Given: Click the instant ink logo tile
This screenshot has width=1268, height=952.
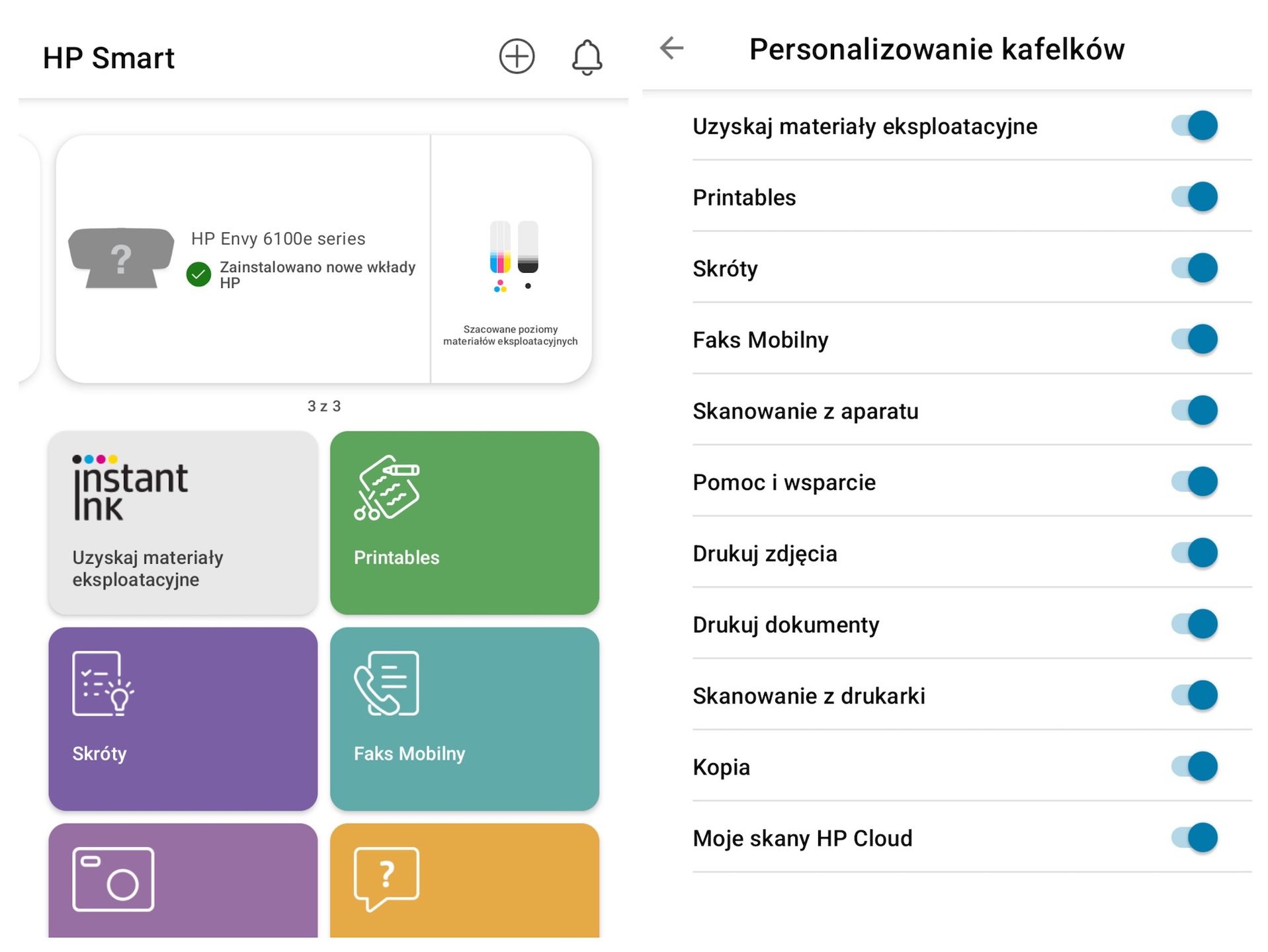Looking at the screenshot, I should (x=183, y=523).
